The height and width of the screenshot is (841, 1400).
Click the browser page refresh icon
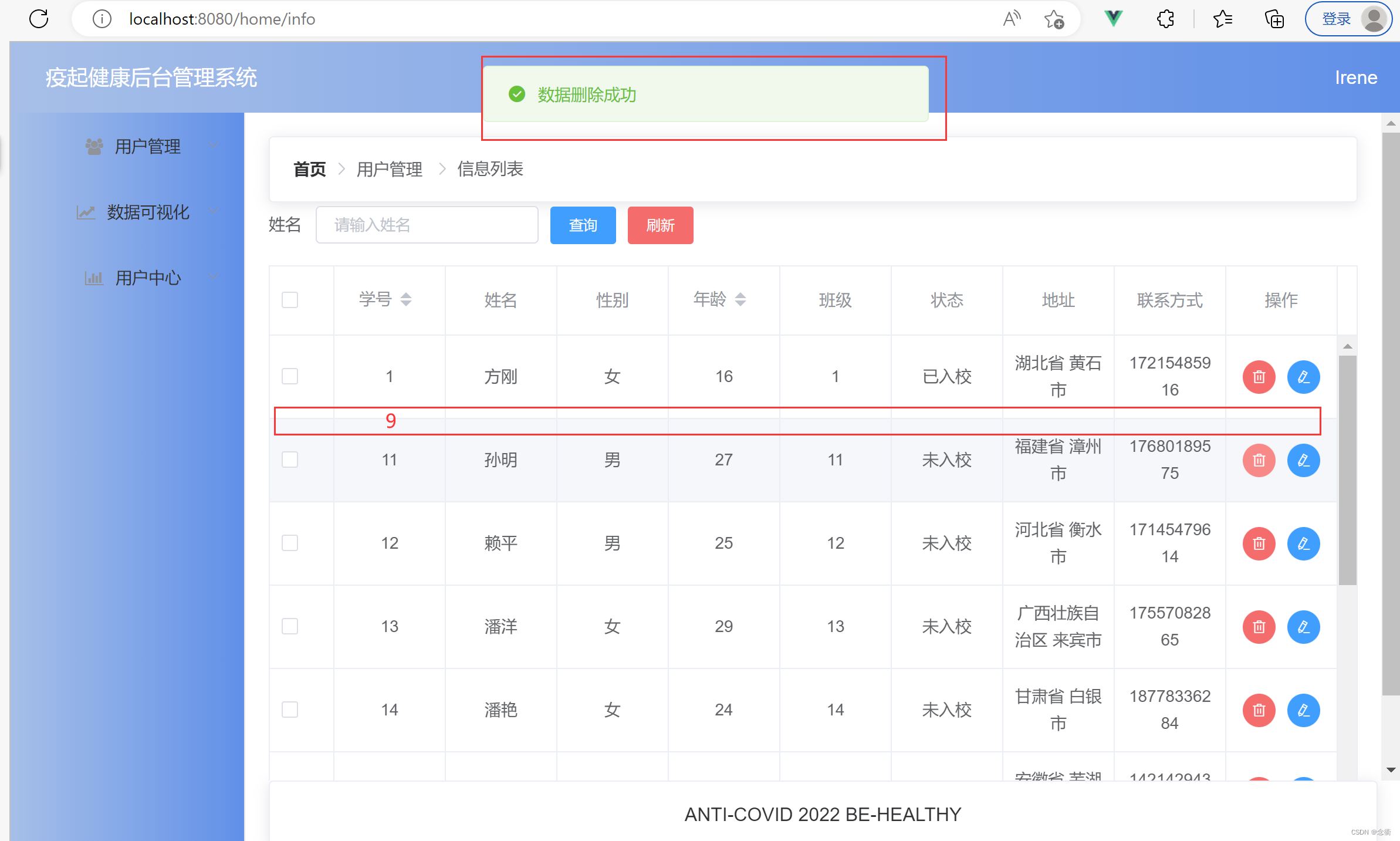(x=38, y=18)
